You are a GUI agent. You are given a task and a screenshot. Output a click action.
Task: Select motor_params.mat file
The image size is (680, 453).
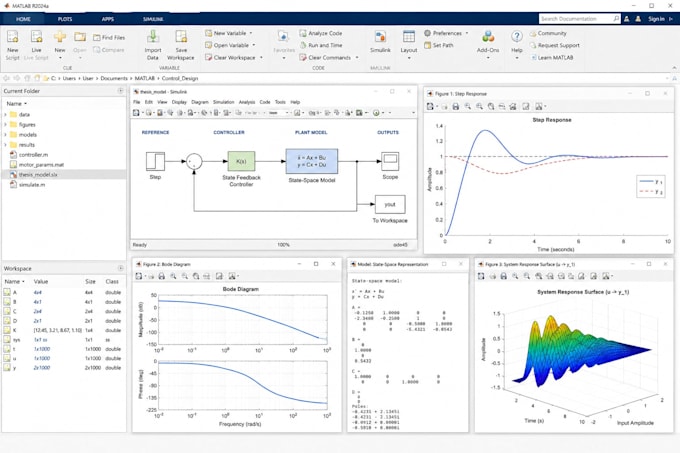coord(63,165)
